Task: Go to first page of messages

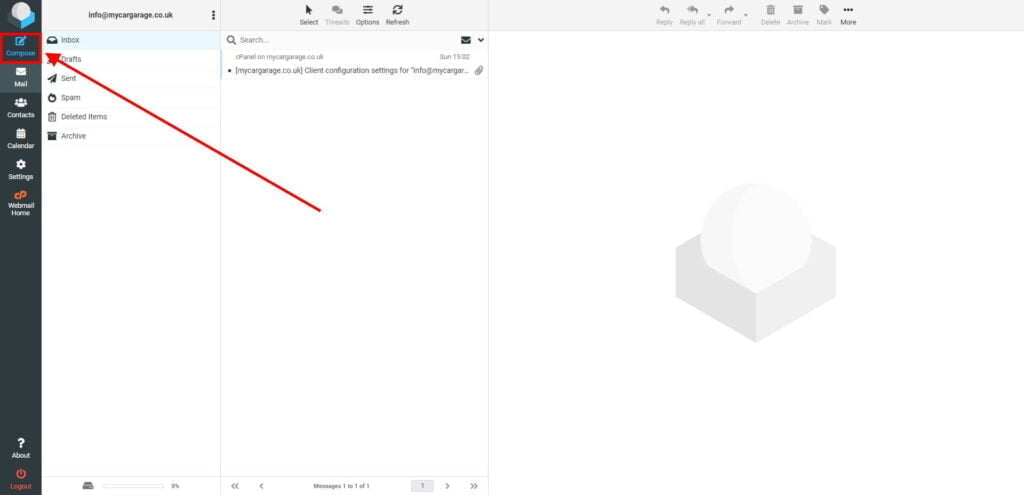Action: tap(235, 486)
